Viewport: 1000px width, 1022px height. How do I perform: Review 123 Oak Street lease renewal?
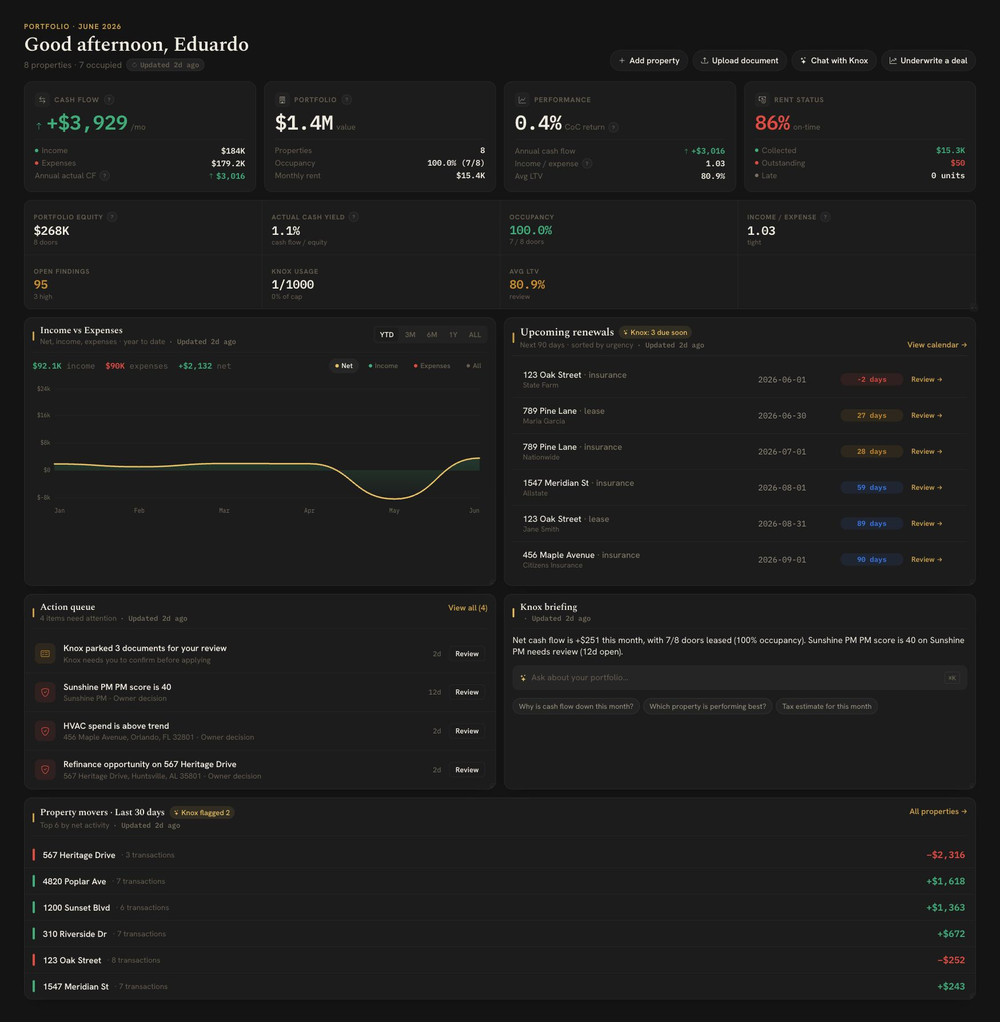926,523
